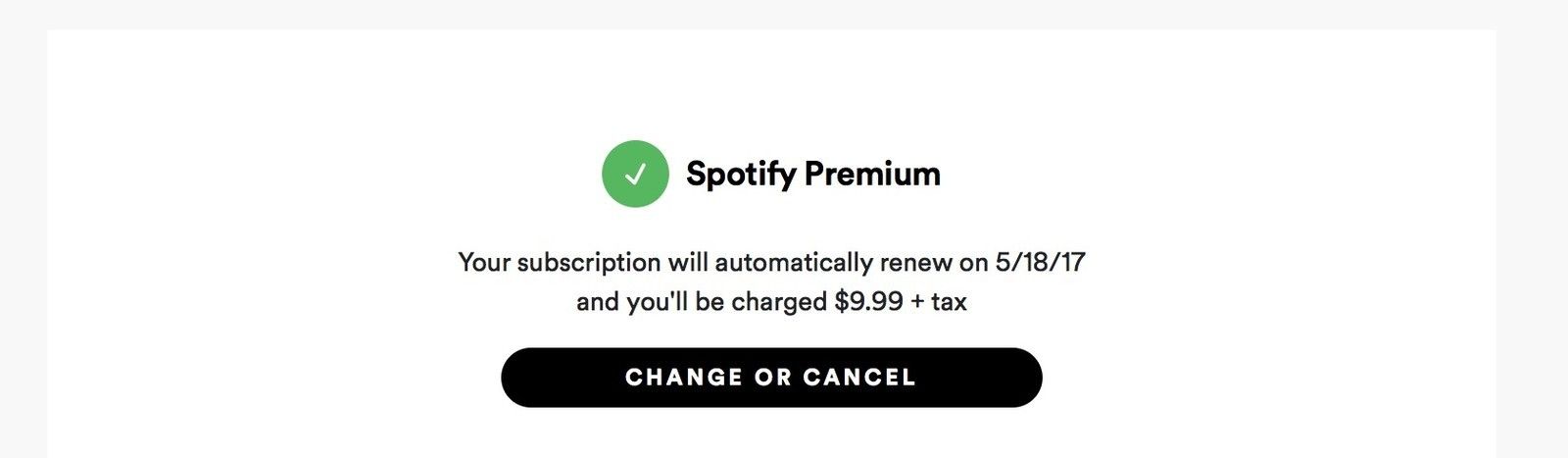Click the word 'Your' starting the message
Screen dimensions: 1568x458
coord(484,263)
